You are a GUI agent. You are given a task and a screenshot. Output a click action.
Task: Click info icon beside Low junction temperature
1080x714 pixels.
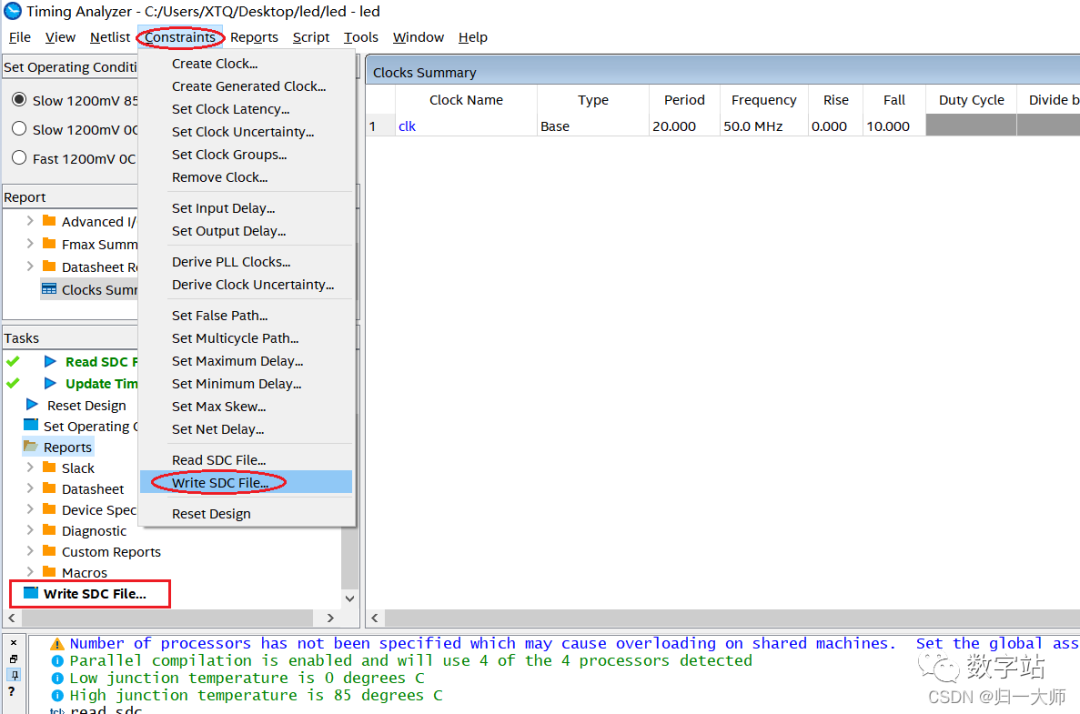pyautogui.click(x=58, y=678)
